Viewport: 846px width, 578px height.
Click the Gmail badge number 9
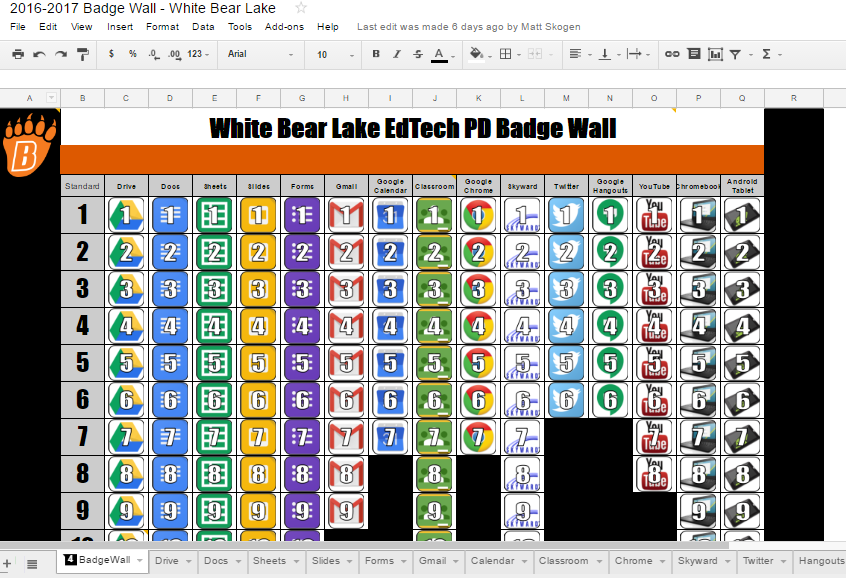346,511
